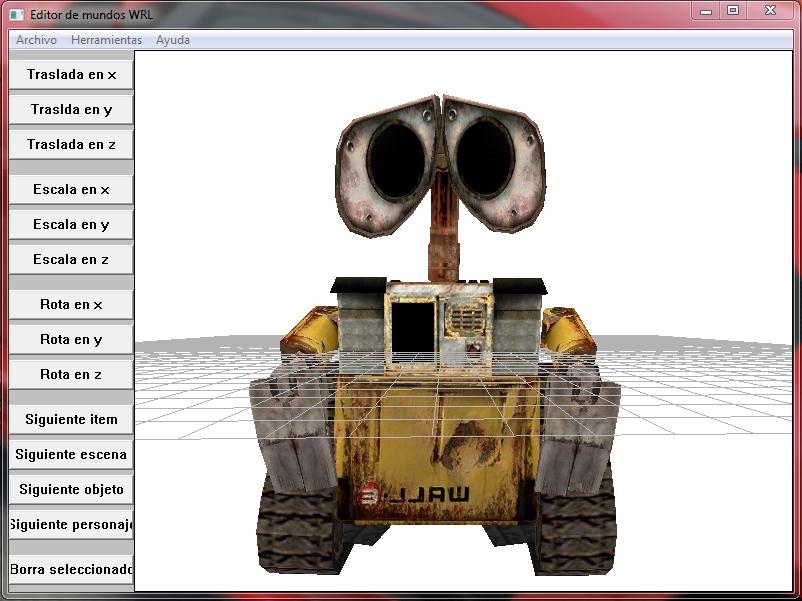
Task: Apply Escala en x
Action: pos(72,190)
